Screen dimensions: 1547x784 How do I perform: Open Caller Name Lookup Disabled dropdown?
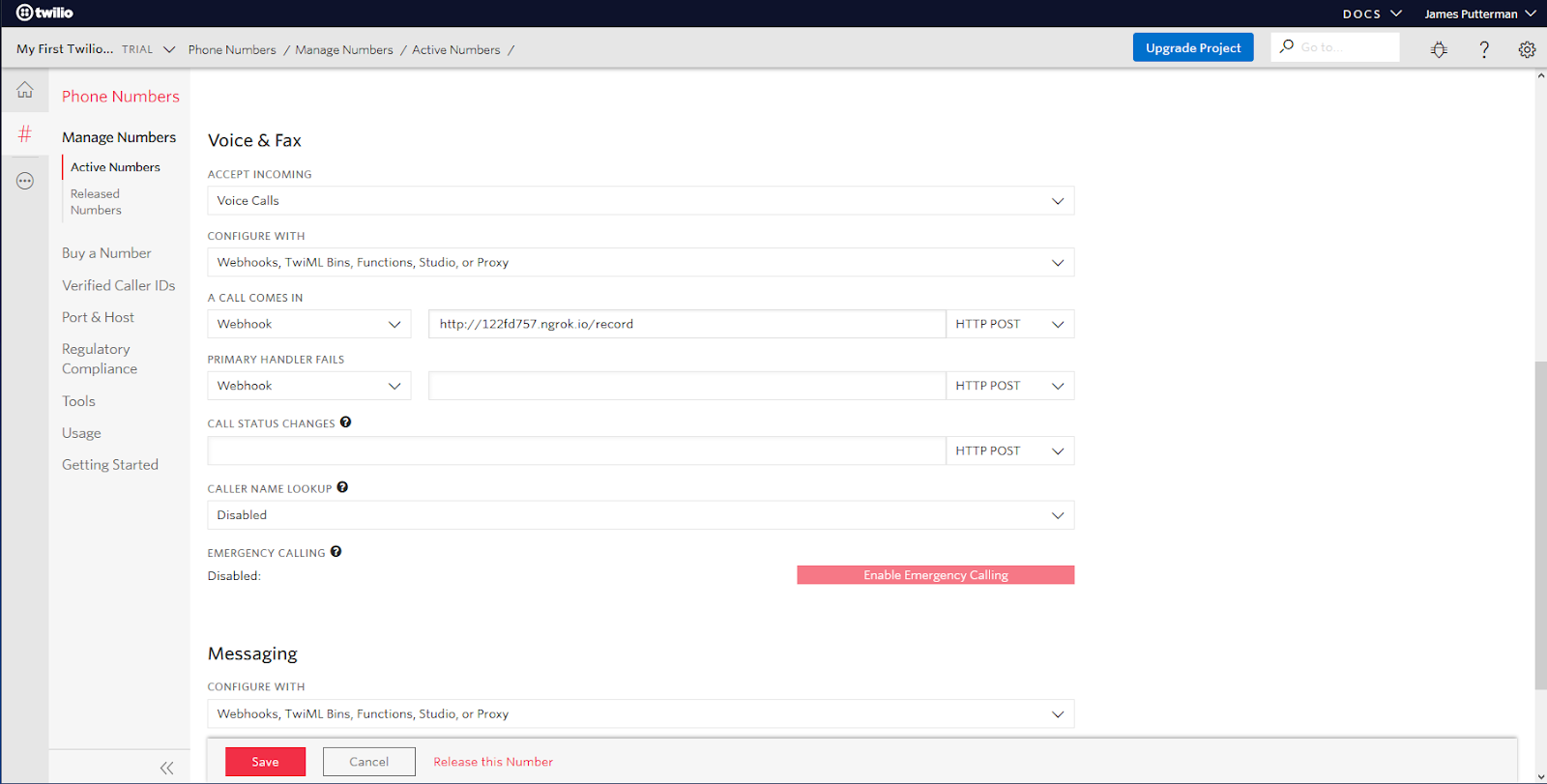tap(641, 515)
